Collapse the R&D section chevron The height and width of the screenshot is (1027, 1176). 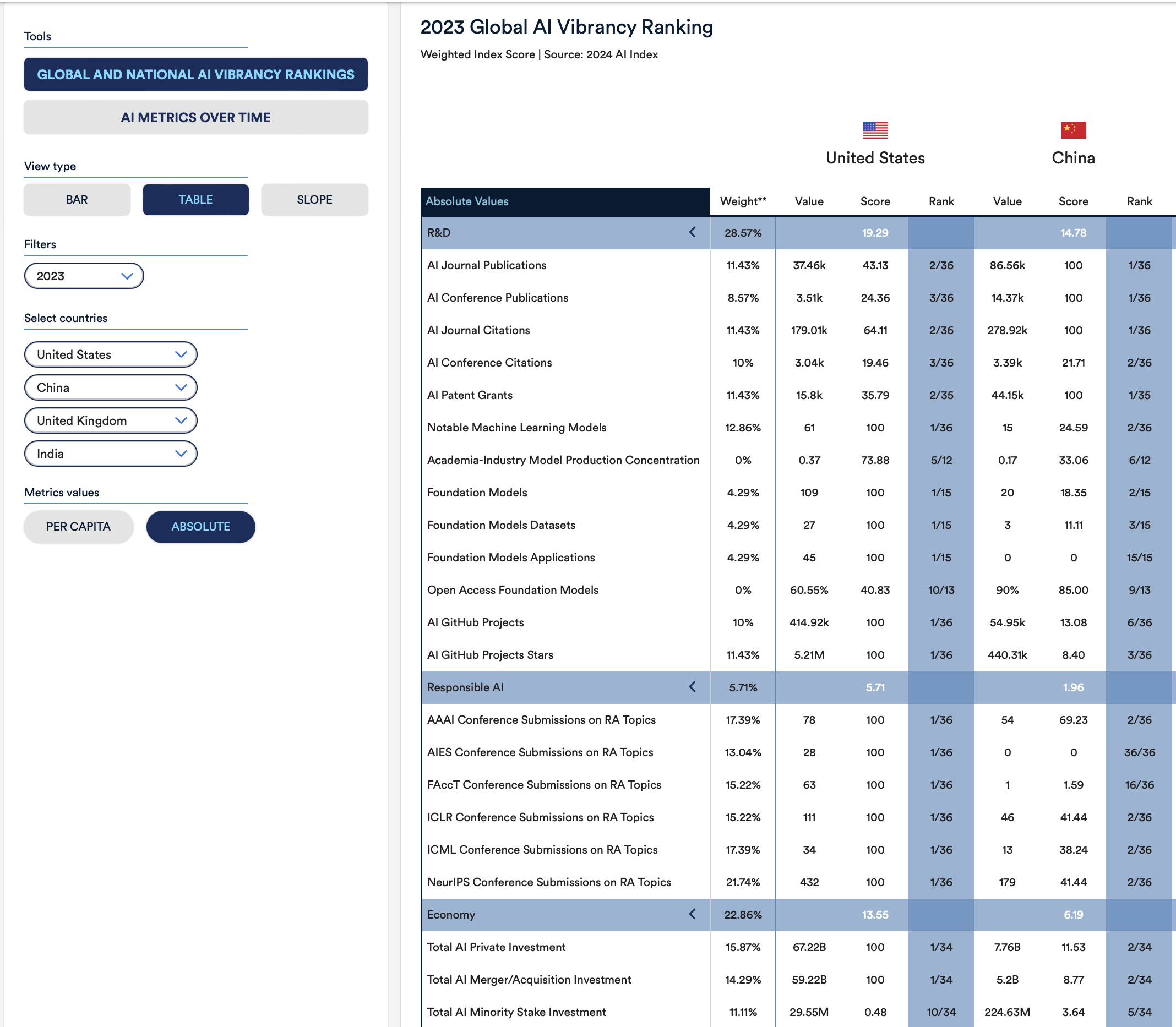692,232
